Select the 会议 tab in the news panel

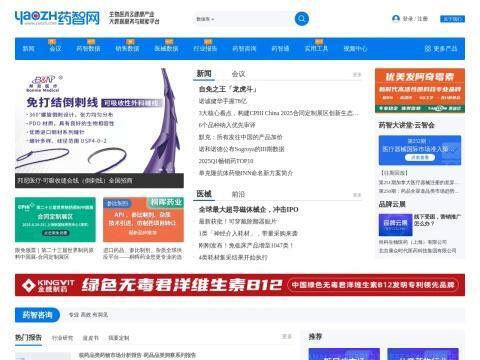pos(238,74)
